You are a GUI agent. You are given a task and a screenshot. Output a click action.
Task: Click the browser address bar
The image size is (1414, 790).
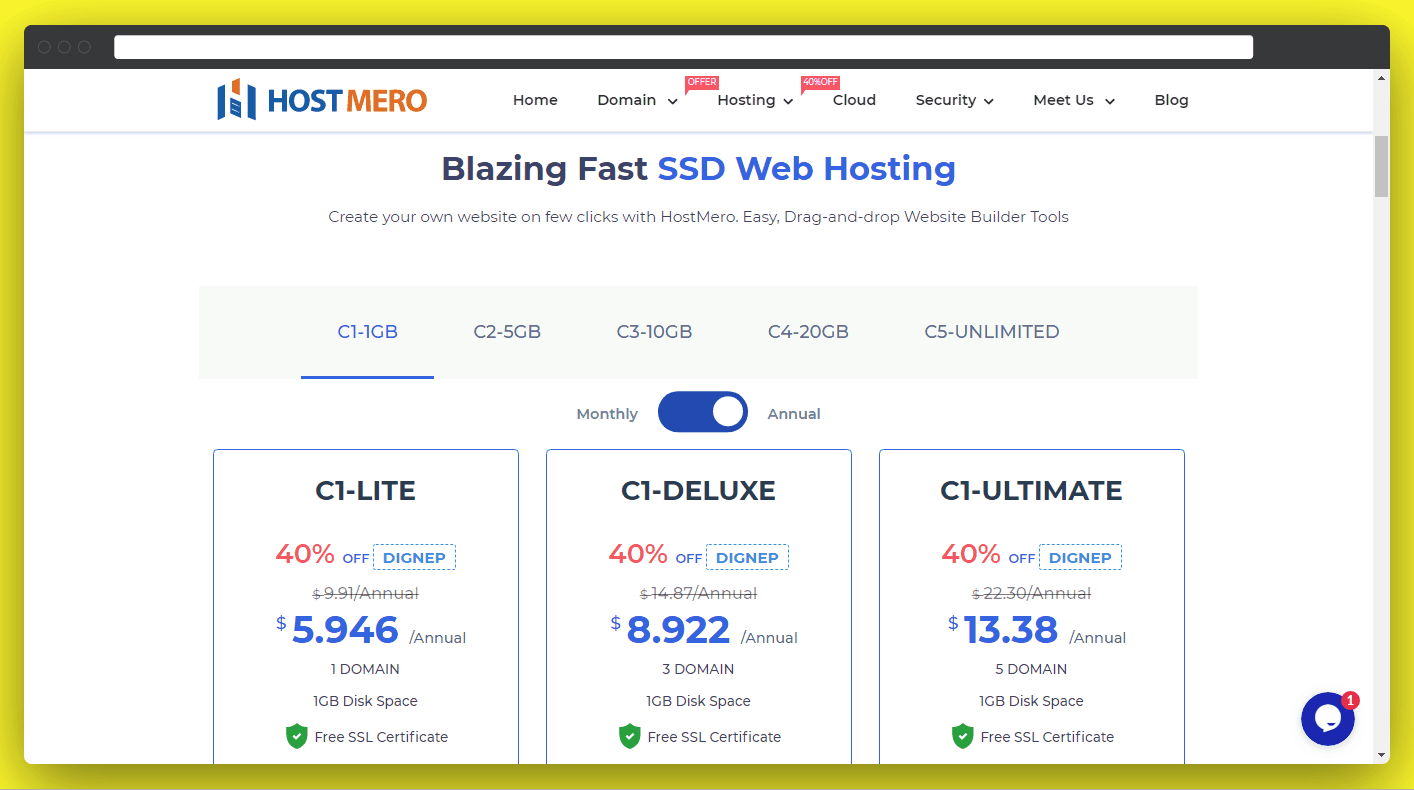683,47
